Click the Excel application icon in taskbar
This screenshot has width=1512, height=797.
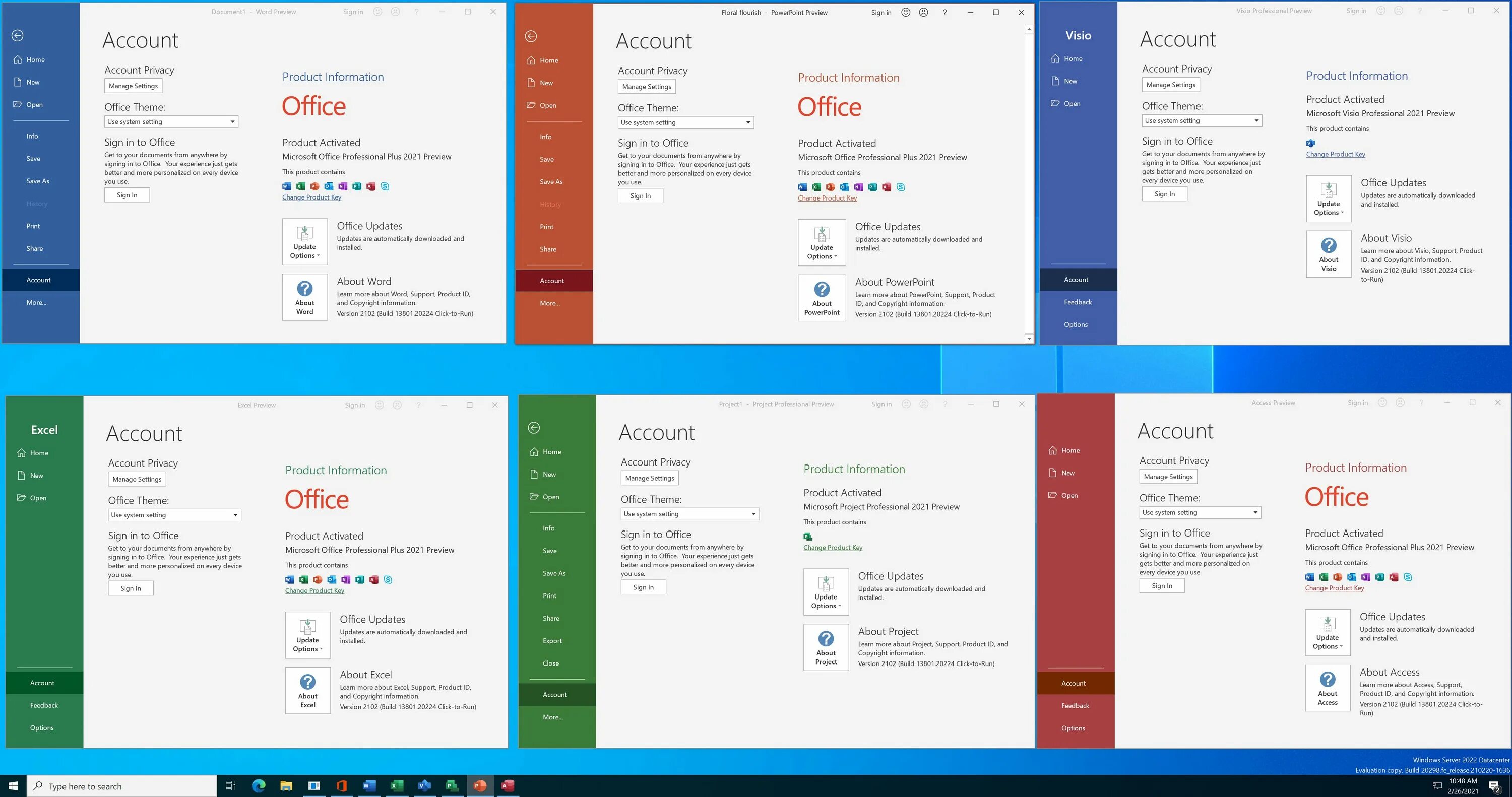click(398, 786)
